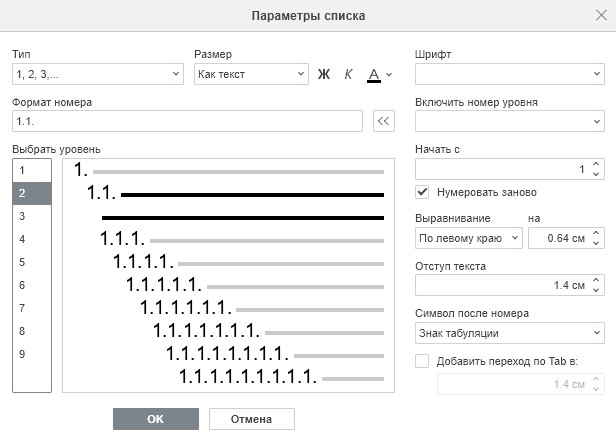Screen dimensions: 616x445
Task: Increase the Начать с value
Action: [x=596, y=164]
